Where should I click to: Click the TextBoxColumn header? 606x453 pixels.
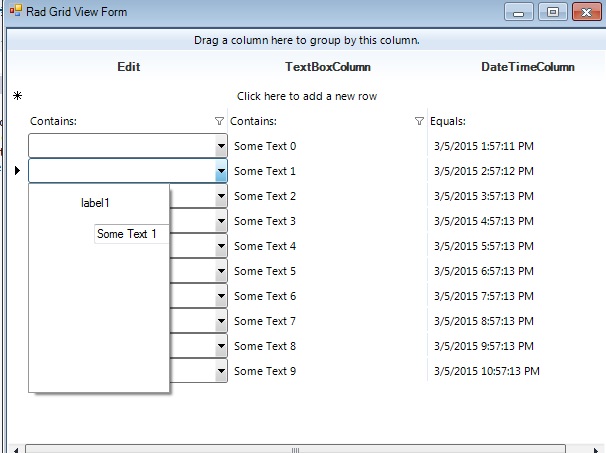point(328,67)
